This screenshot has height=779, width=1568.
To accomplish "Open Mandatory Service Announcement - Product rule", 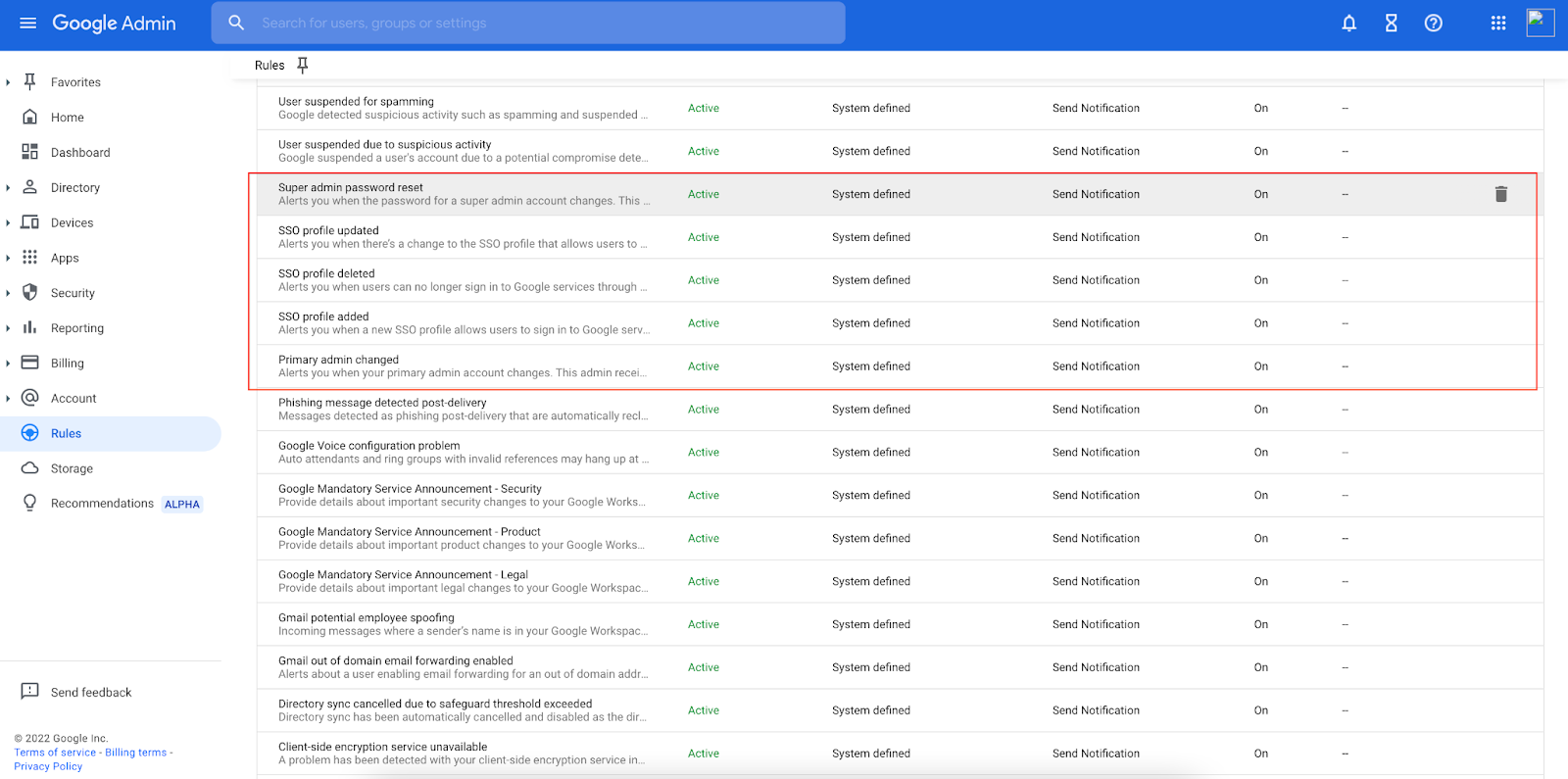I will coord(901,539).
